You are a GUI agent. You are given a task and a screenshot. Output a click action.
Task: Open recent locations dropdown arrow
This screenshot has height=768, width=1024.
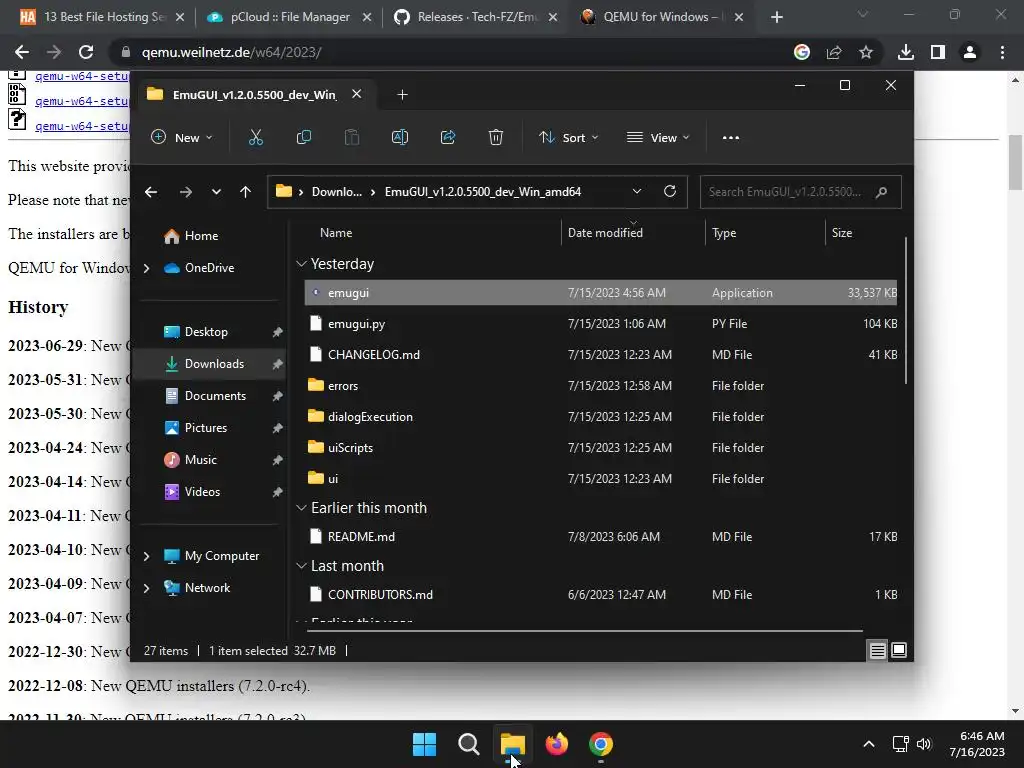[x=216, y=192]
